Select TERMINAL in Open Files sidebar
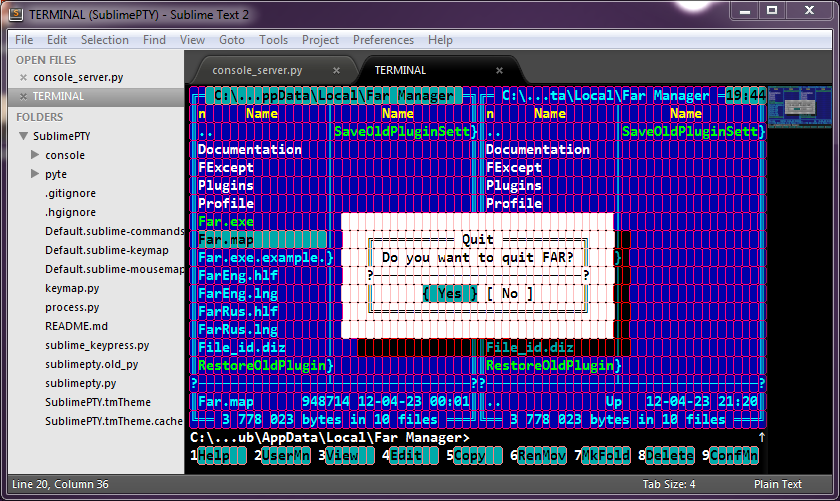The height and width of the screenshot is (501, 840). coord(58,96)
